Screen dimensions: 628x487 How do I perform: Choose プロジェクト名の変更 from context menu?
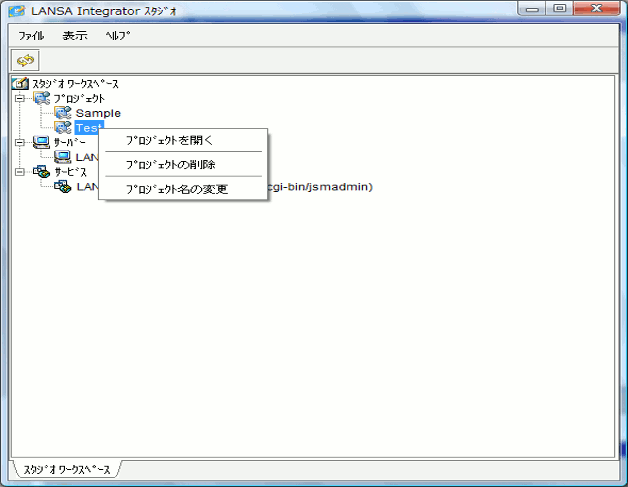(x=183, y=189)
